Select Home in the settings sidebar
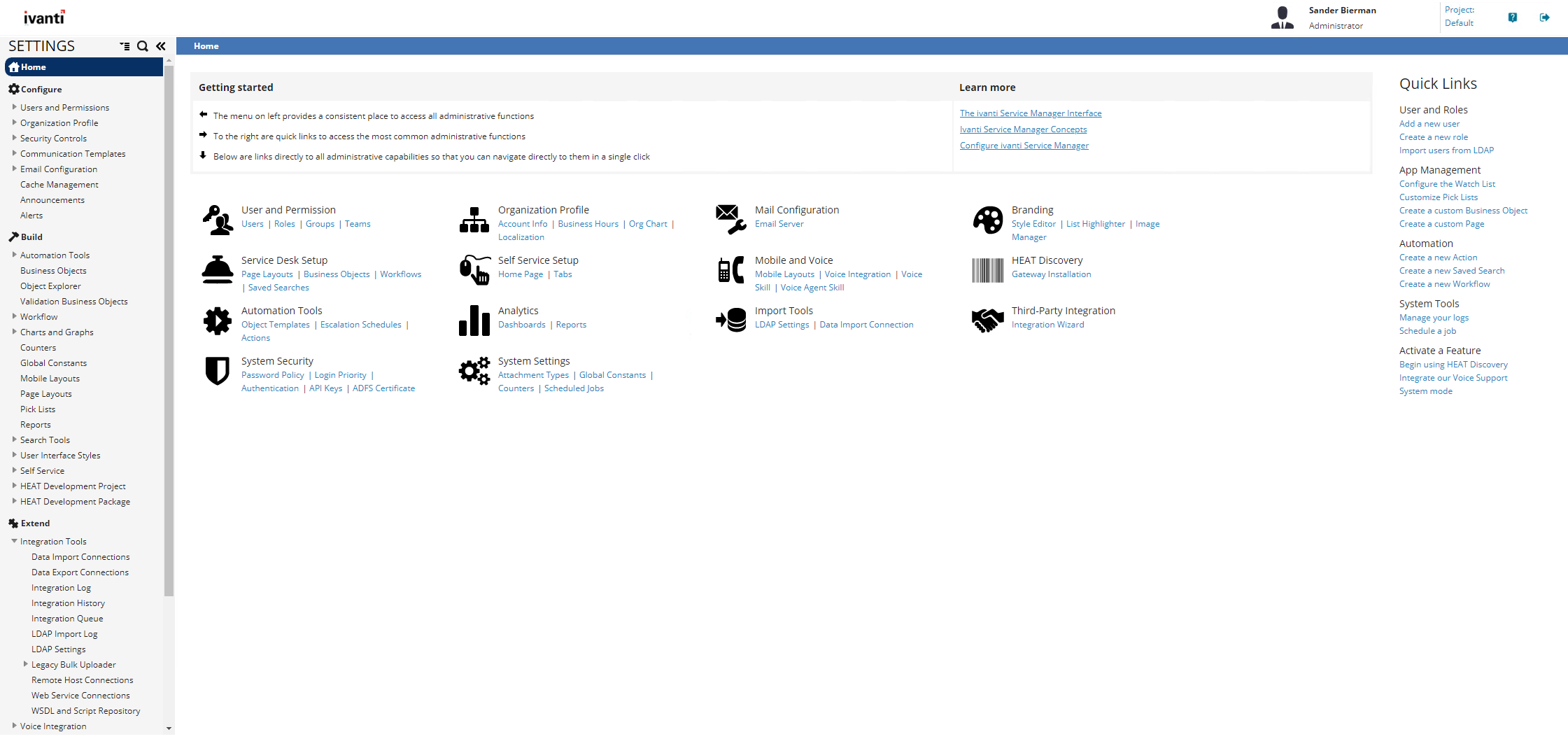Image resolution: width=1568 pixels, height=746 pixels. tap(84, 67)
